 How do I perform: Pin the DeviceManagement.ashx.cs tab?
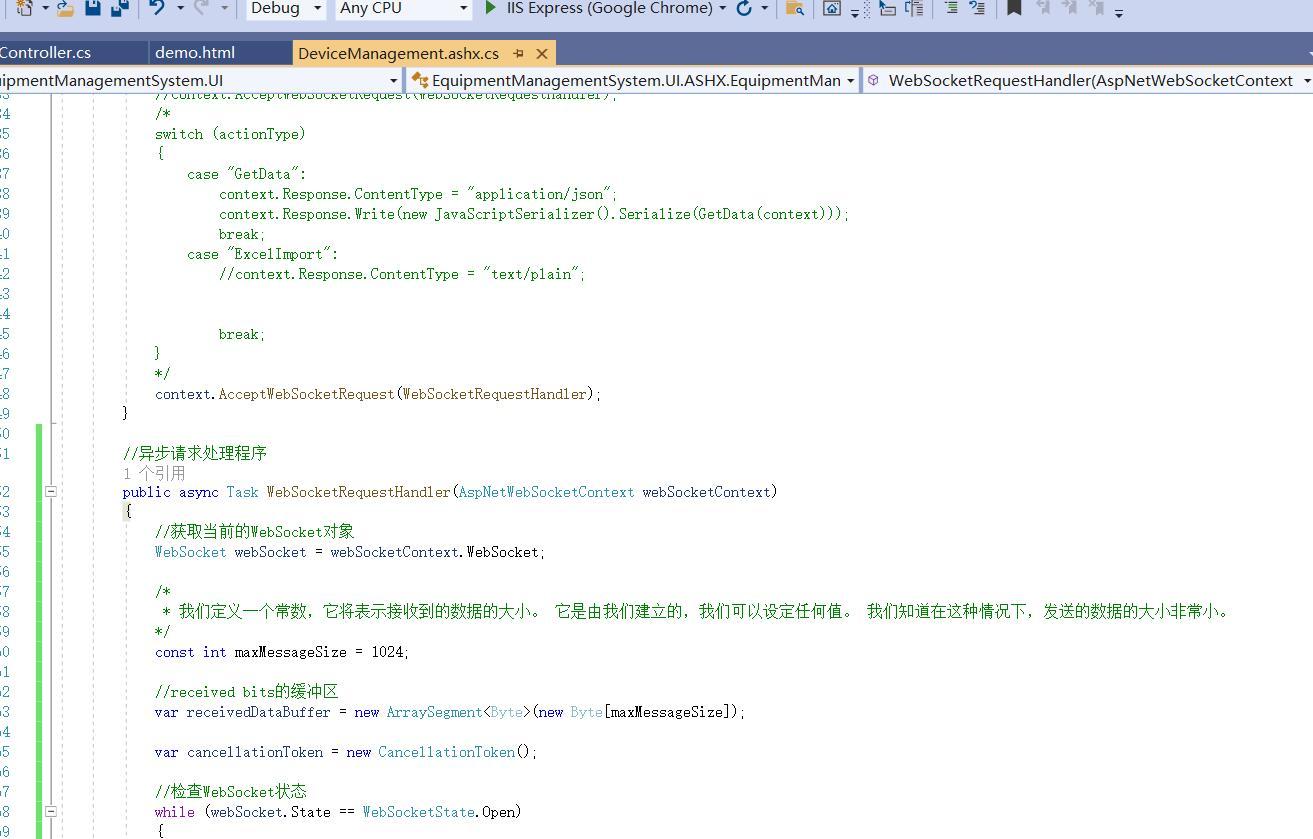(x=518, y=53)
